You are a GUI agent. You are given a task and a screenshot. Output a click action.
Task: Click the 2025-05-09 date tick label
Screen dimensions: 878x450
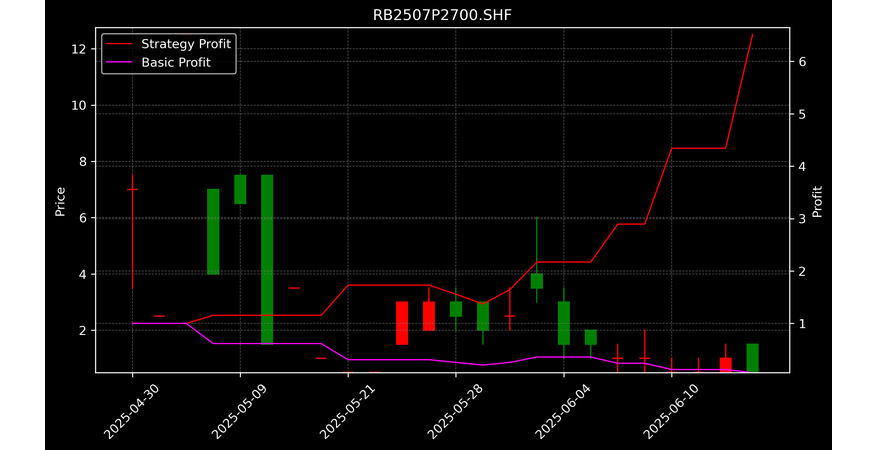240,412
